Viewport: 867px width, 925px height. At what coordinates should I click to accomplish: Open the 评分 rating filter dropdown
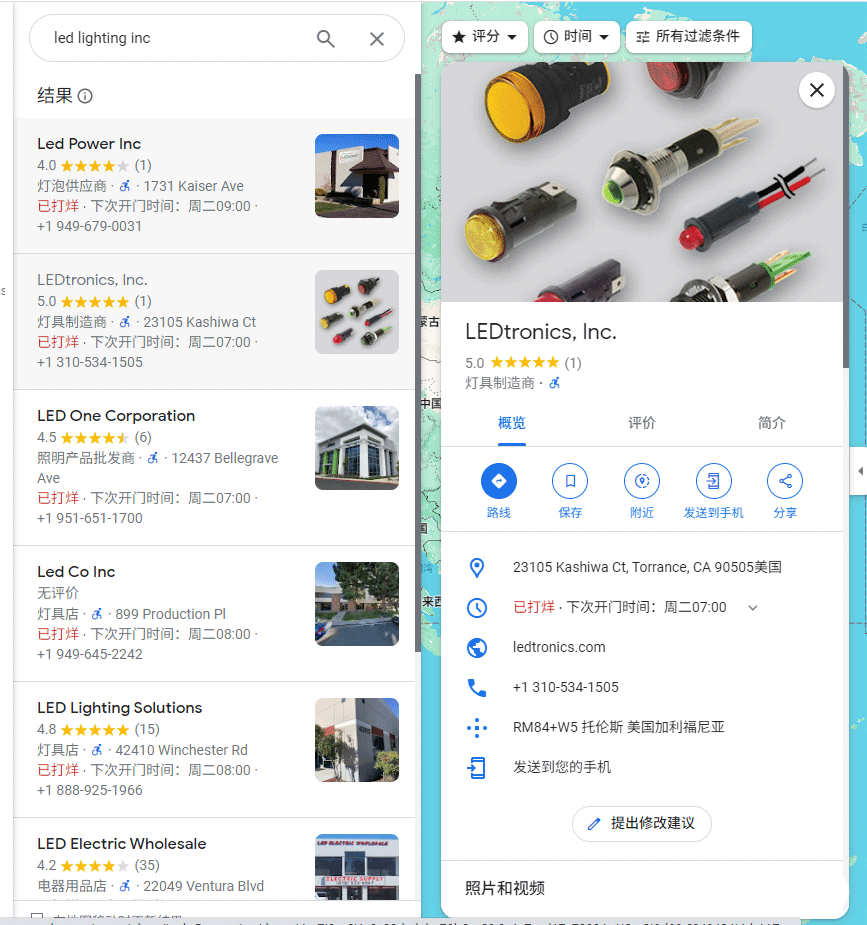(484, 37)
